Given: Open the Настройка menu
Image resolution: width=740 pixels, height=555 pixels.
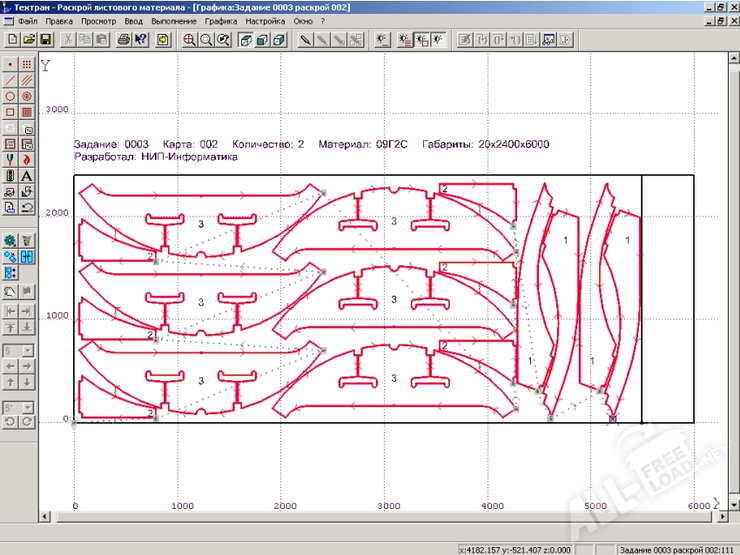Looking at the screenshot, I should [266, 21].
